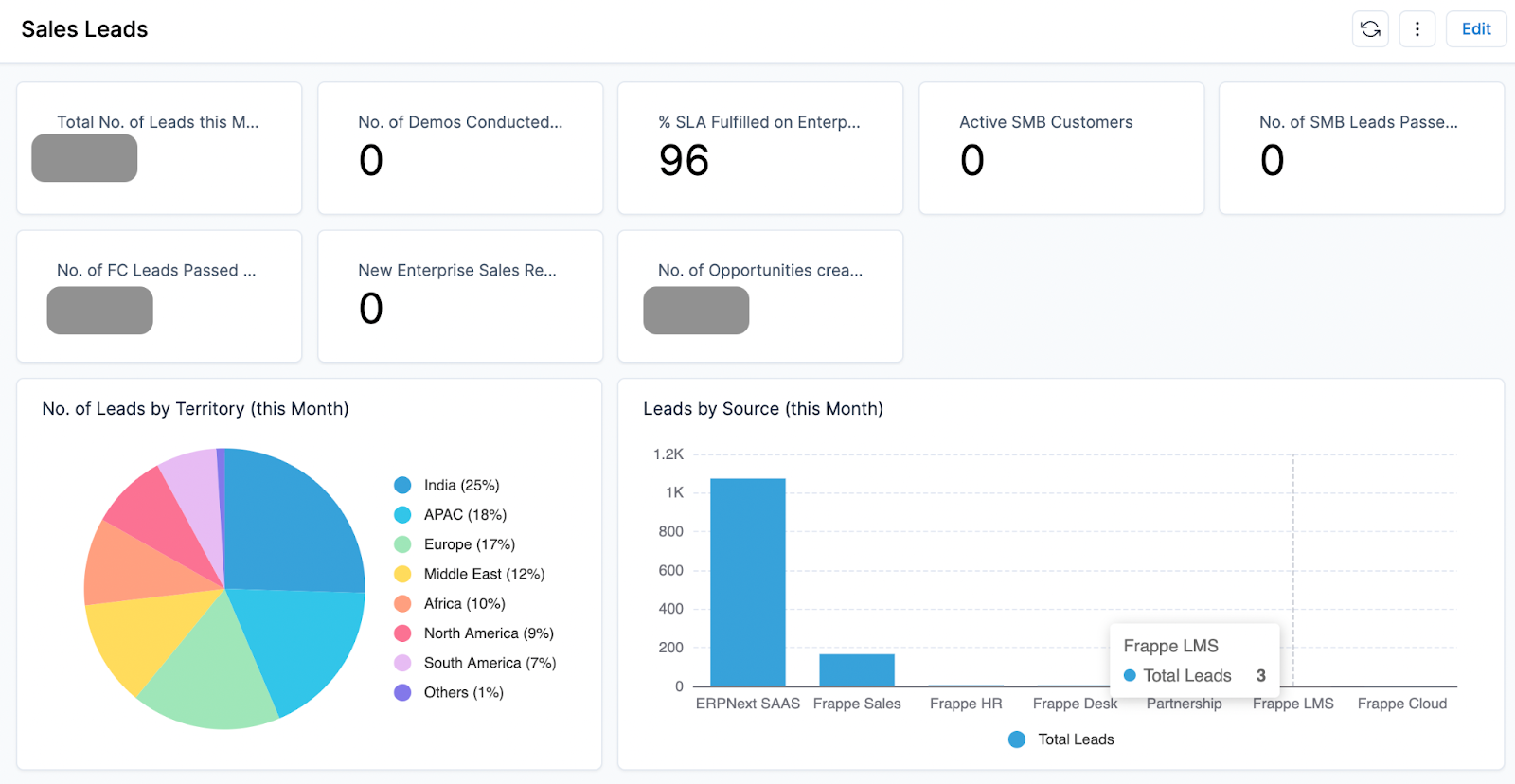Click the ERPNext SAAS bar

click(x=747, y=582)
